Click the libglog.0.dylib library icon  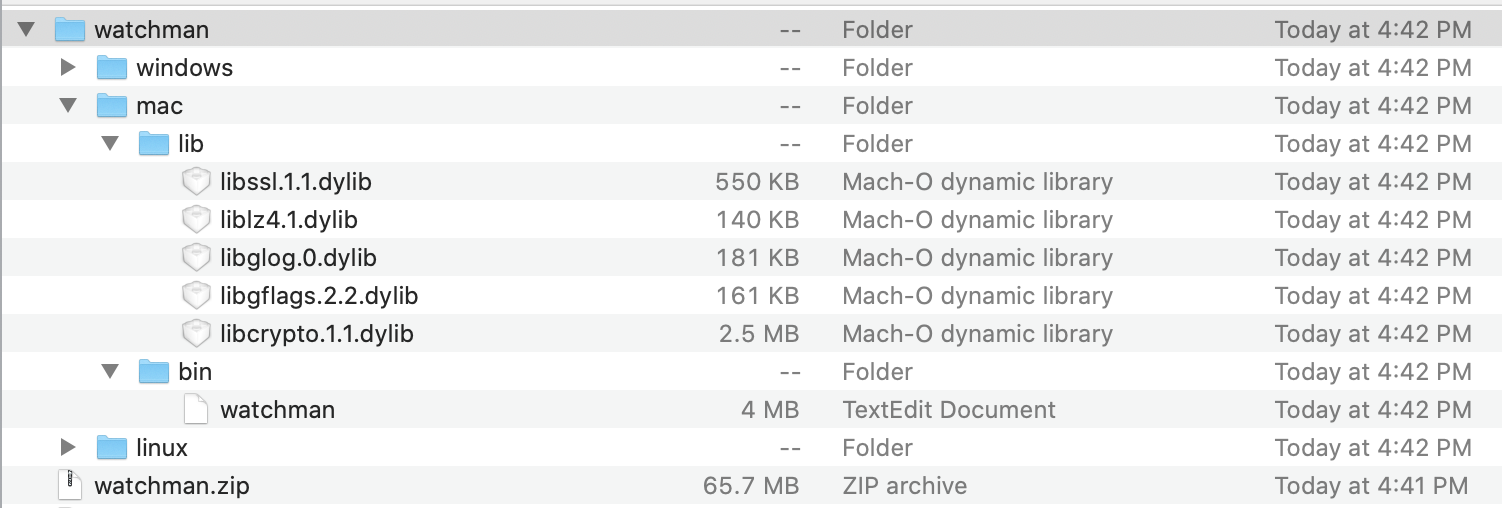pos(196,258)
